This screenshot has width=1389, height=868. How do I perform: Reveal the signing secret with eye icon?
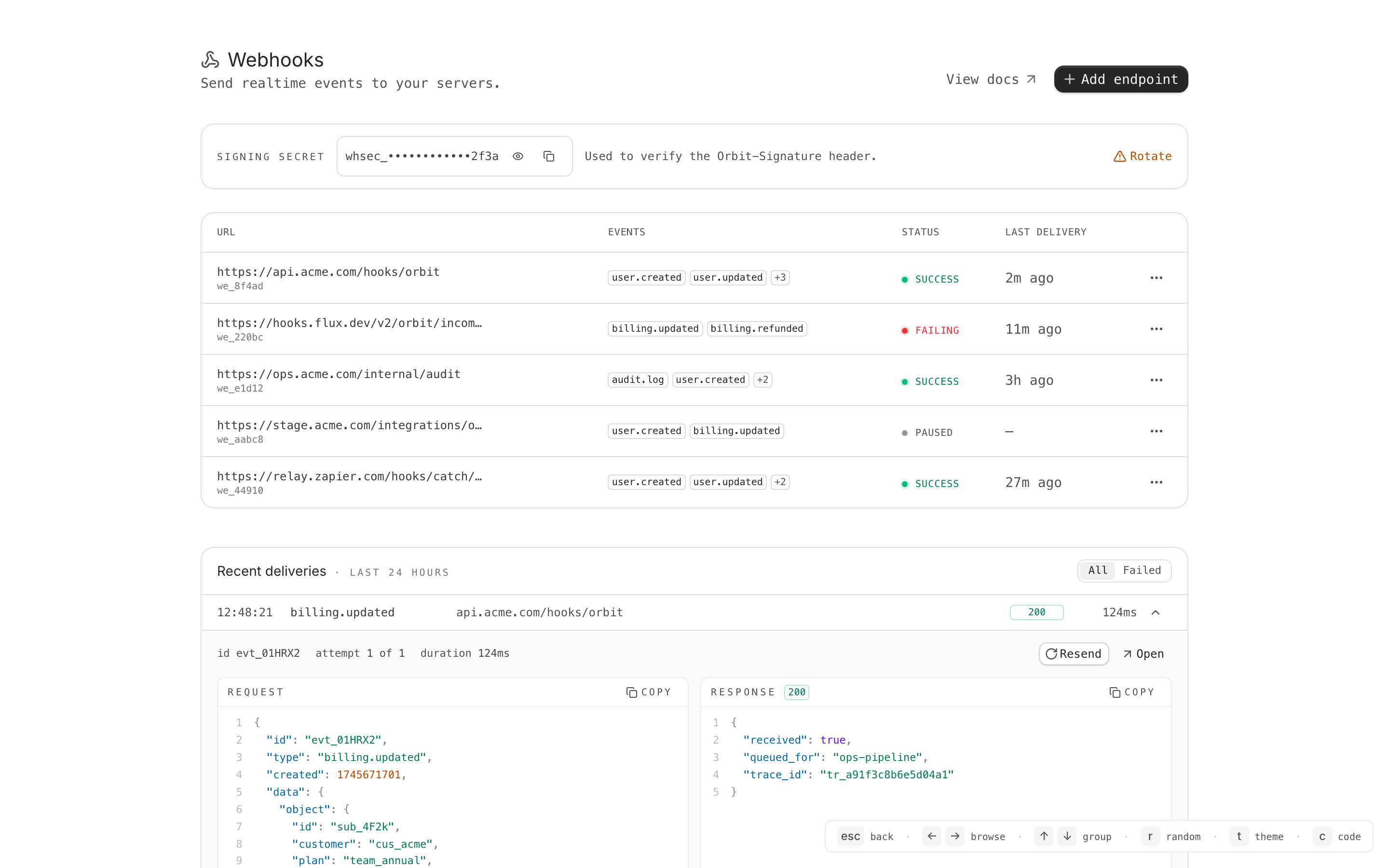pyautogui.click(x=517, y=156)
